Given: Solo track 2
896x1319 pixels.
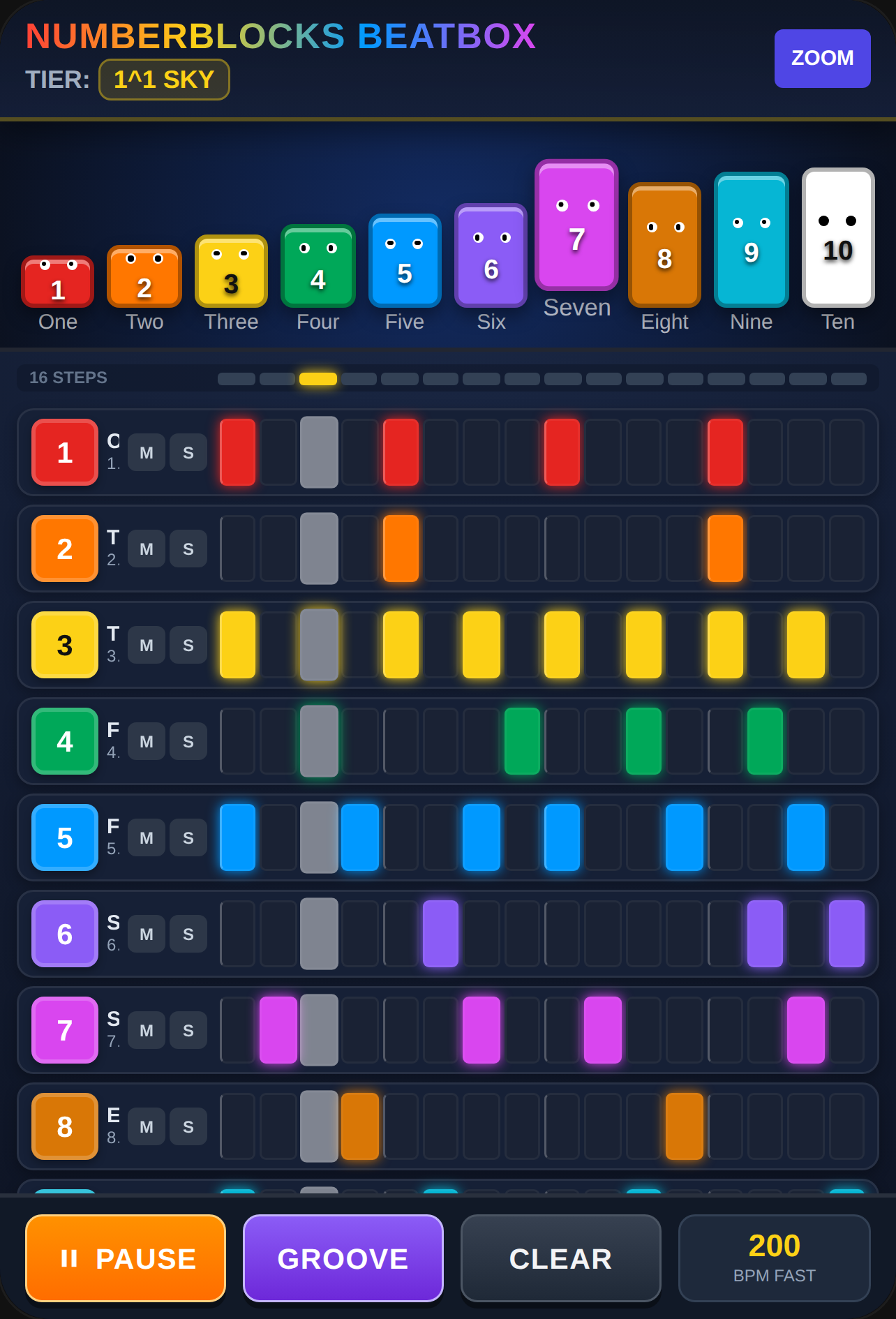Looking at the screenshot, I should [x=188, y=549].
